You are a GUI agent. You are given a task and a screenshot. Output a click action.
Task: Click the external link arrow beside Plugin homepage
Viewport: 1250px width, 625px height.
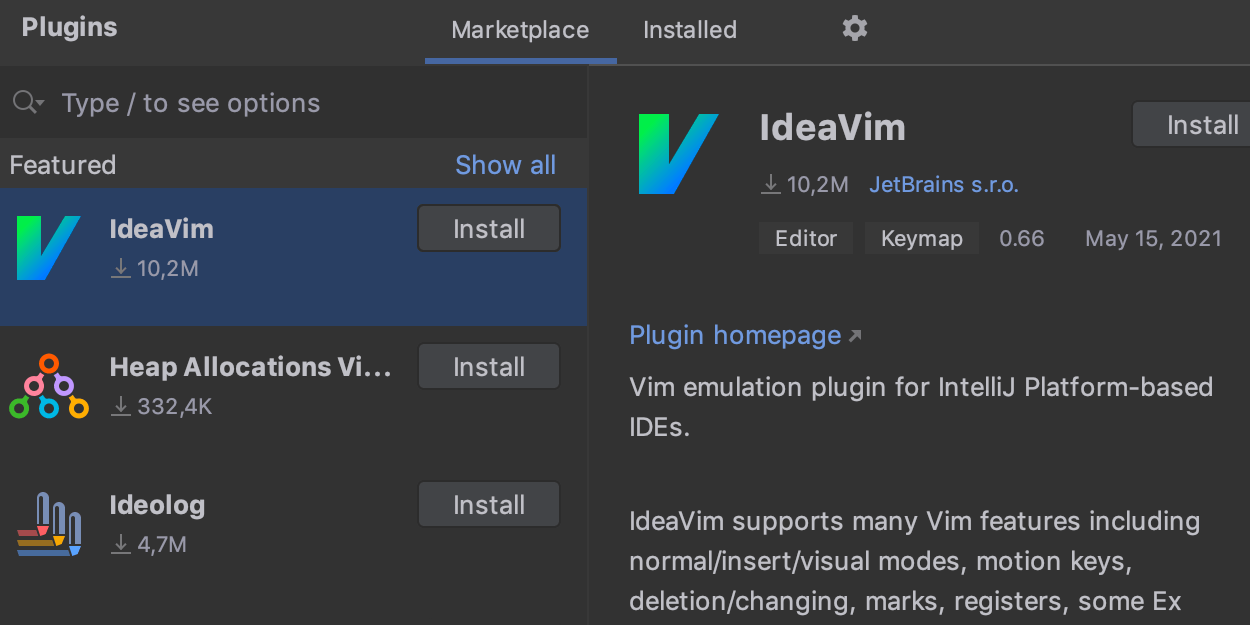click(856, 336)
